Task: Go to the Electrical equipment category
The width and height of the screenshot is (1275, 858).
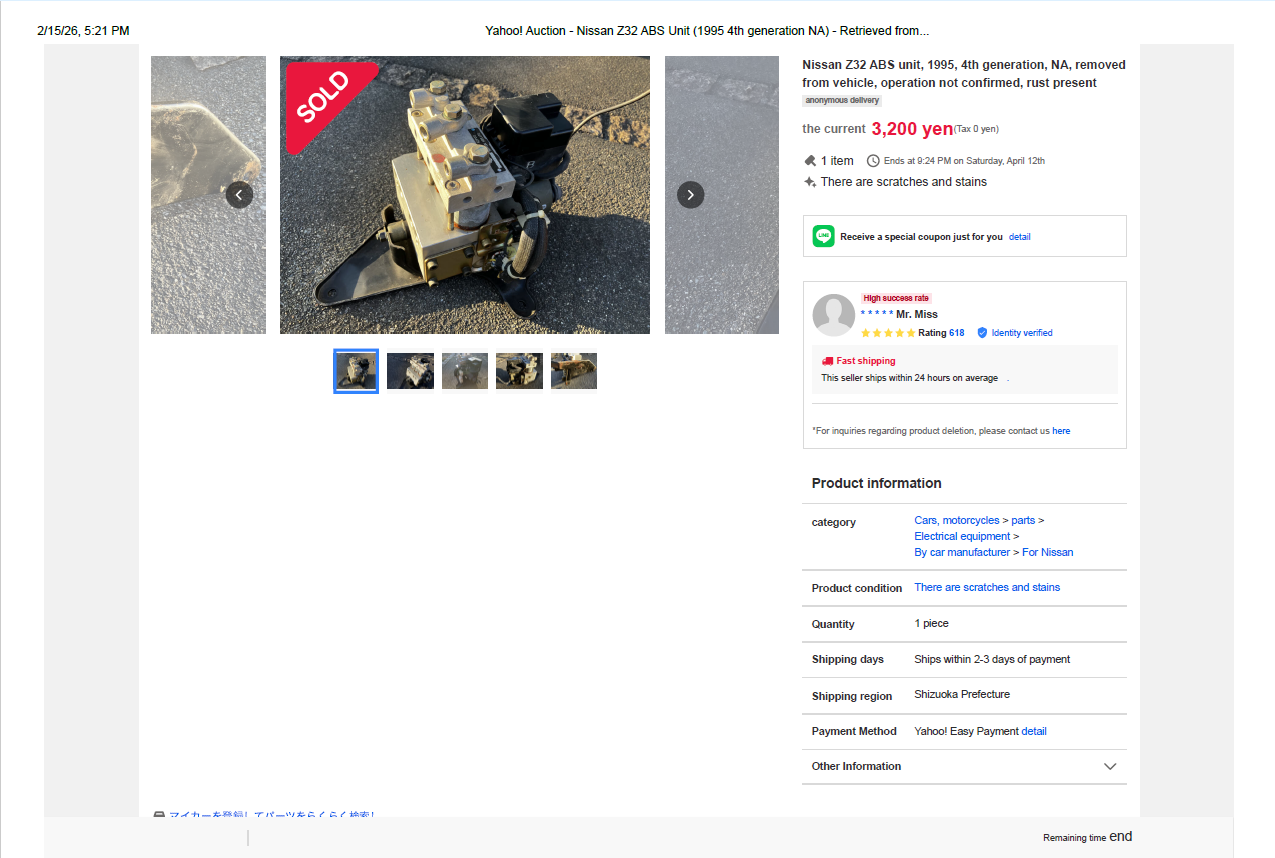Action: pos(962,537)
